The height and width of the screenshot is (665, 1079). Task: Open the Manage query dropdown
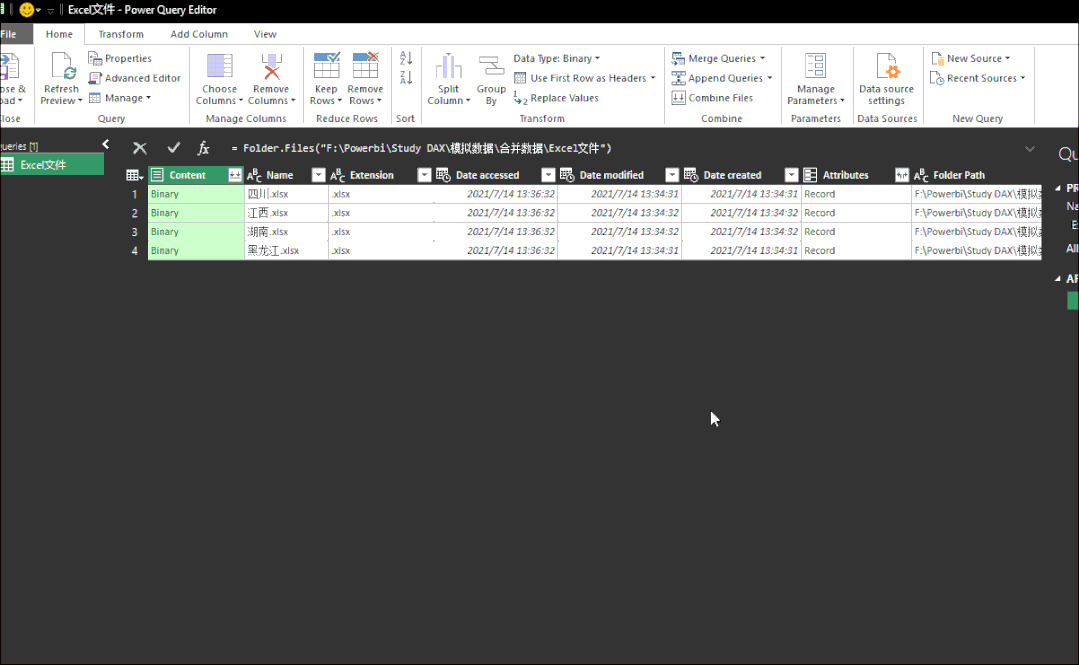120,98
